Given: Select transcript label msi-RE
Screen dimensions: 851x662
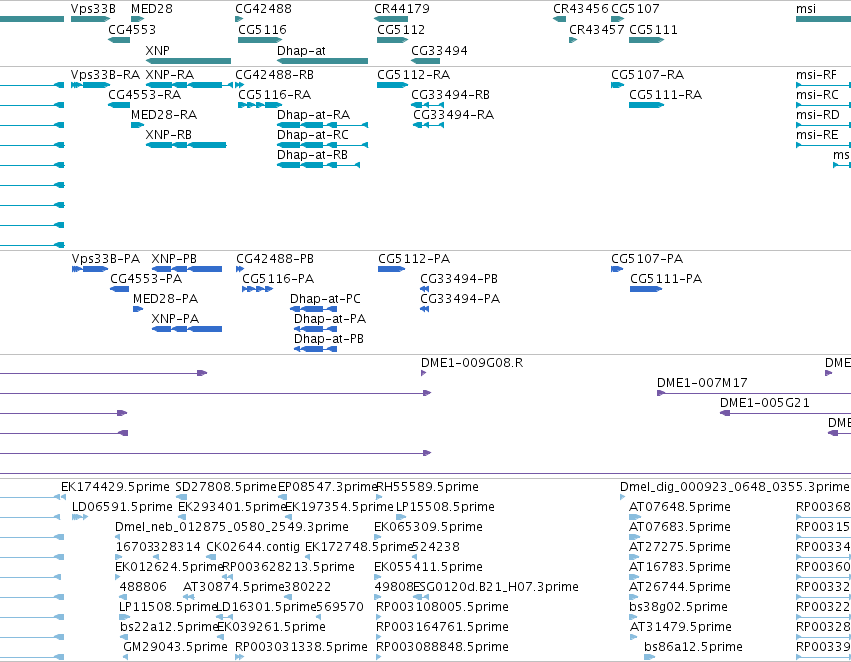Looking at the screenshot, I should (817, 135).
